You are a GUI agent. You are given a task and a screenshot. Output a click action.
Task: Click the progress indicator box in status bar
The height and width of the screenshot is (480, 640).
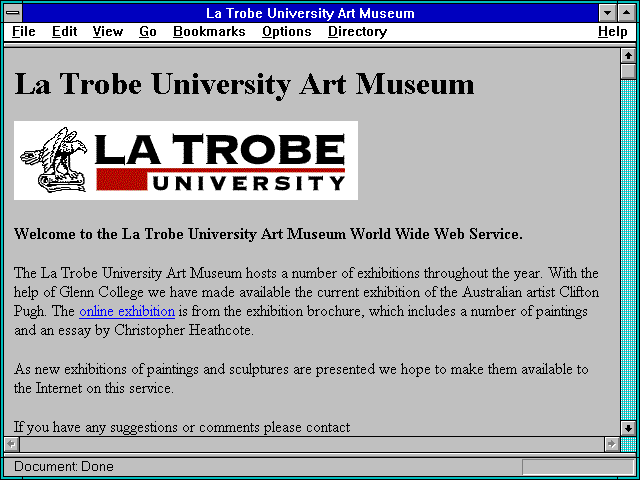[x=578, y=467]
